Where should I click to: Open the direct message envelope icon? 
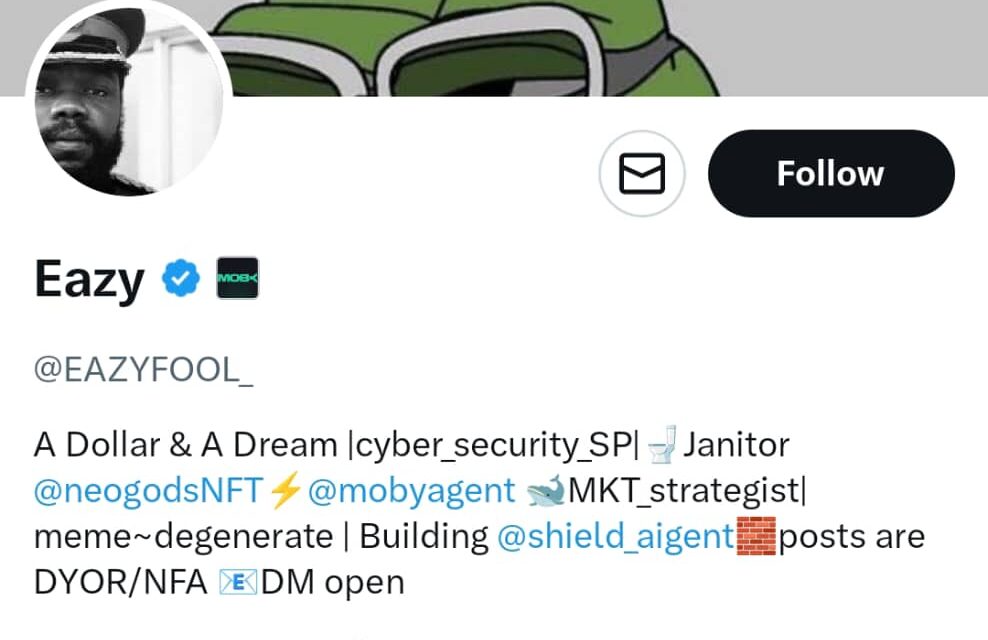pos(641,175)
